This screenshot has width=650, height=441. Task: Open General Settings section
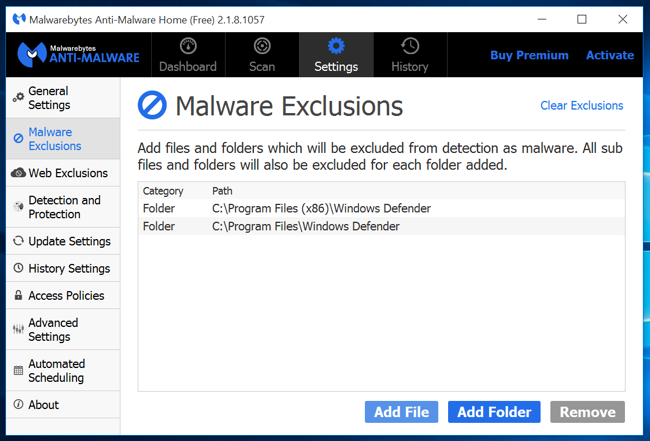point(63,98)
